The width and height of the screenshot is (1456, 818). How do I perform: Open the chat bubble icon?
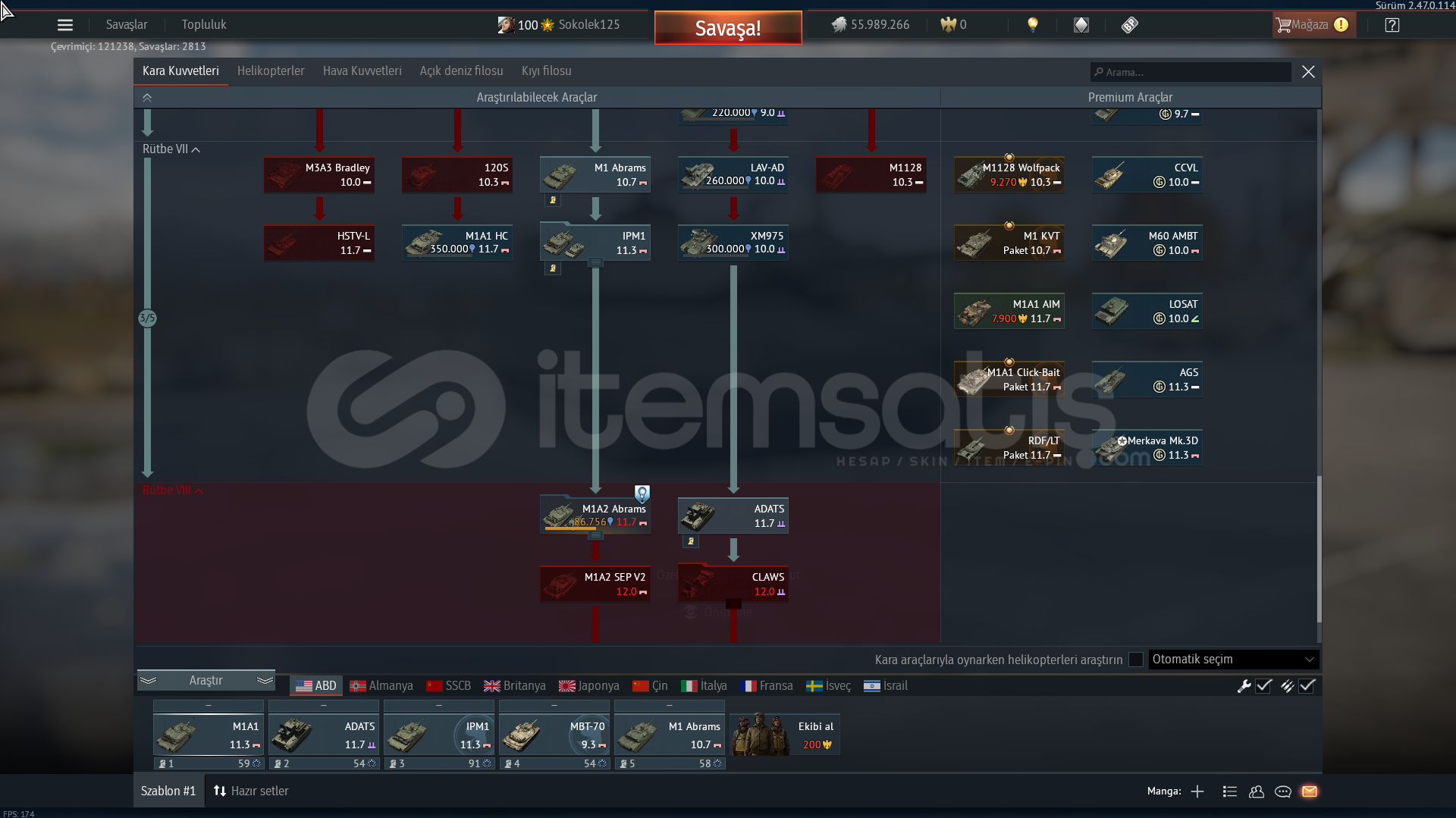click(x=1283, y=791)
